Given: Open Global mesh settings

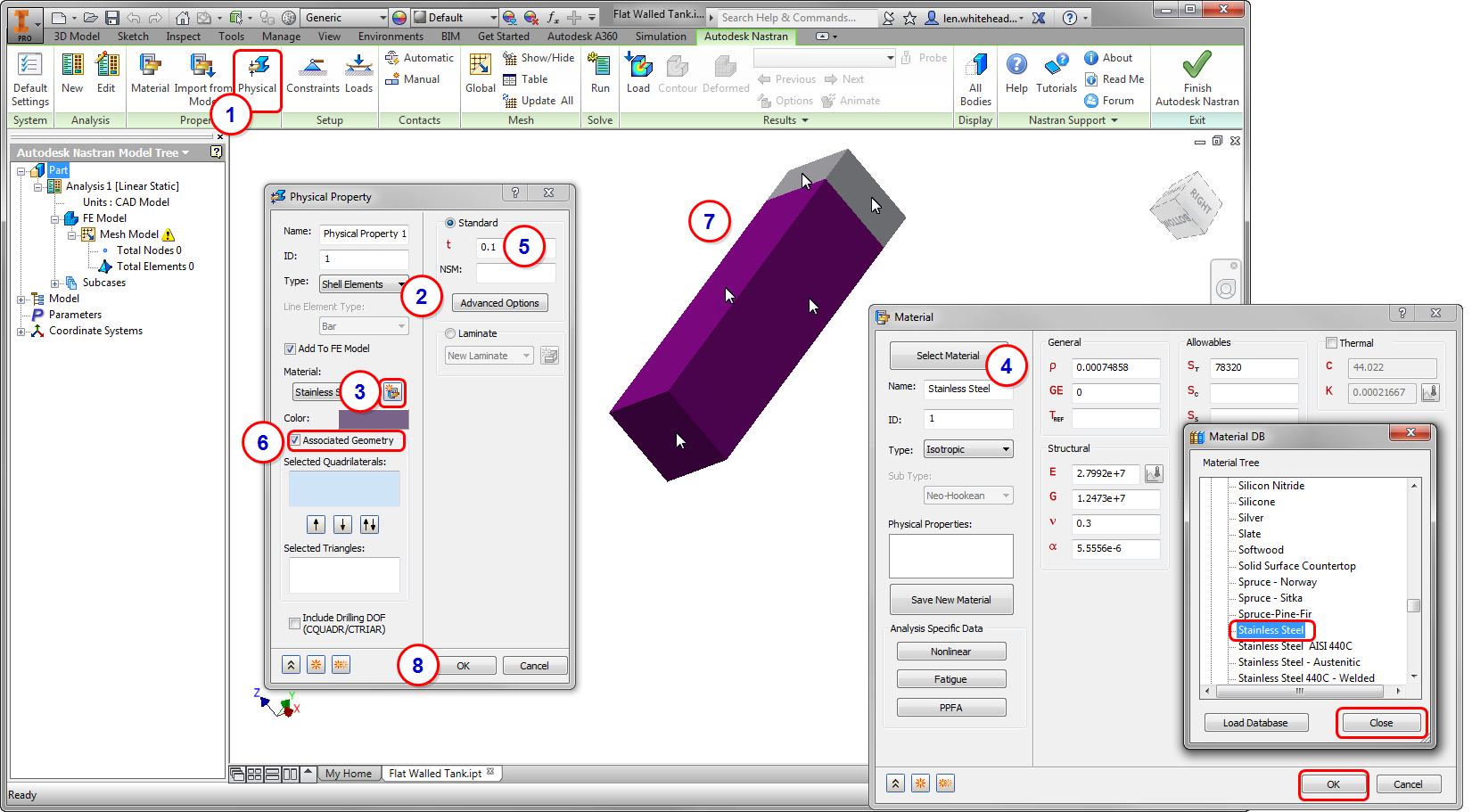Looking at the screenshot, I should [x=481, y=73].
